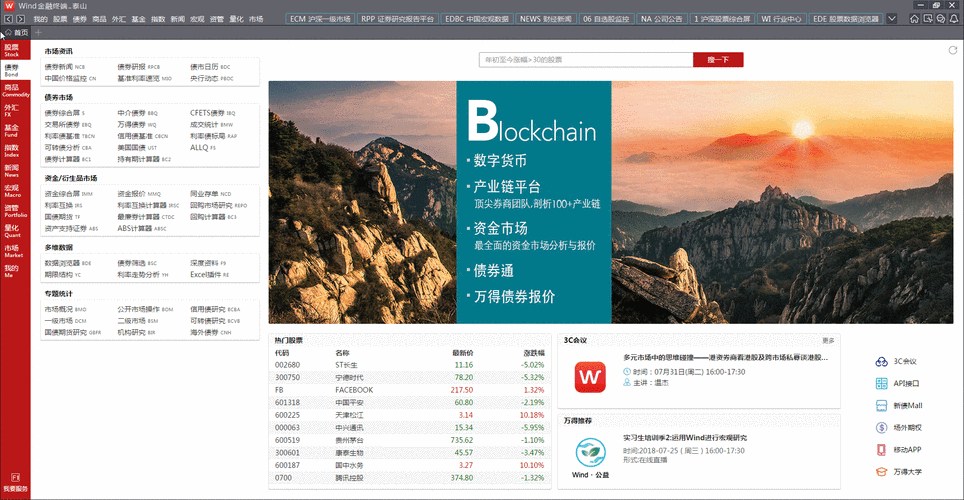964x500 pixels.
Task: Select 量化 Quant in left sidebar
Action: [15, 231]
